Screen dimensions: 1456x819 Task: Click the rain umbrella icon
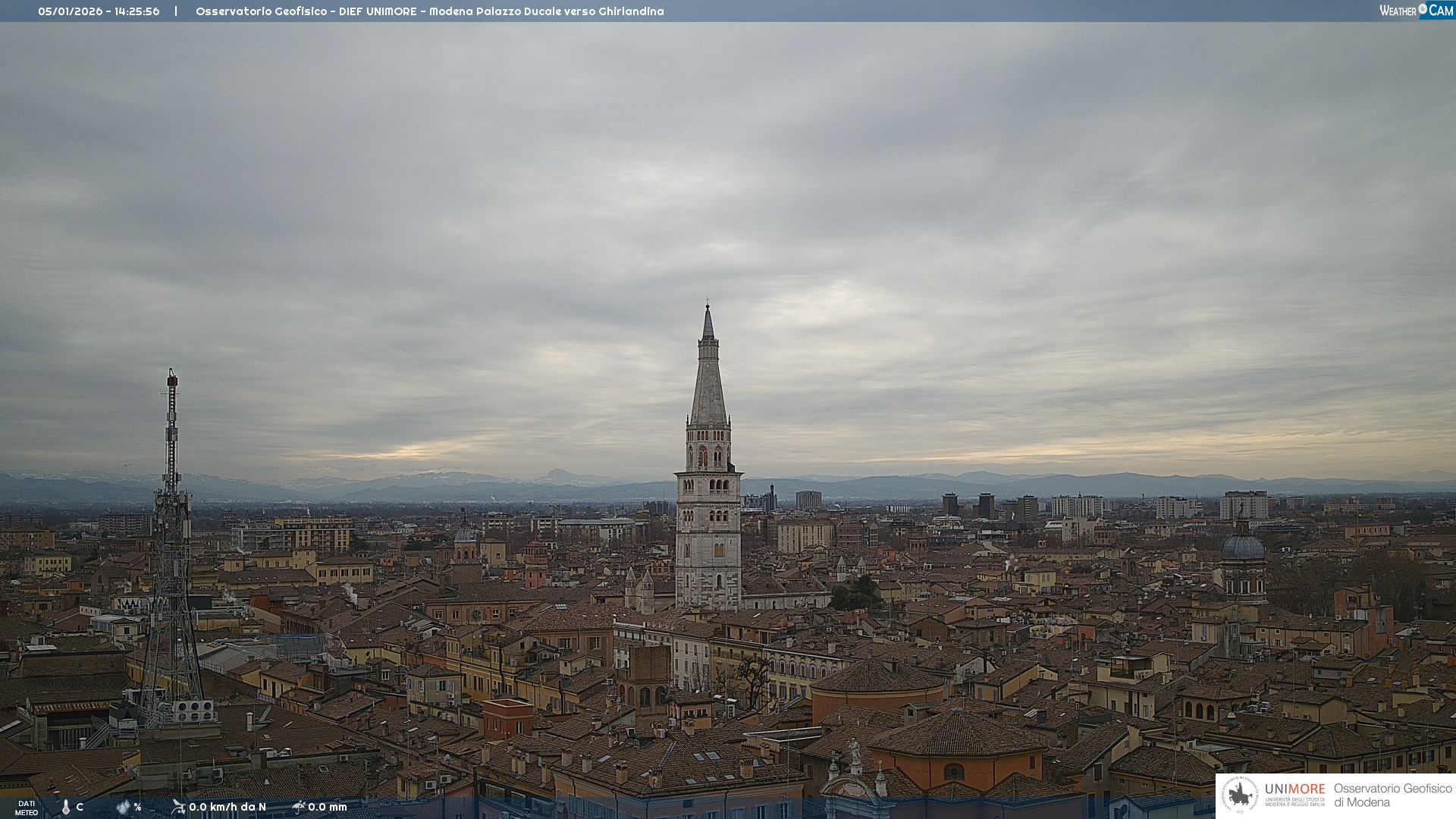tap(299, 807)
